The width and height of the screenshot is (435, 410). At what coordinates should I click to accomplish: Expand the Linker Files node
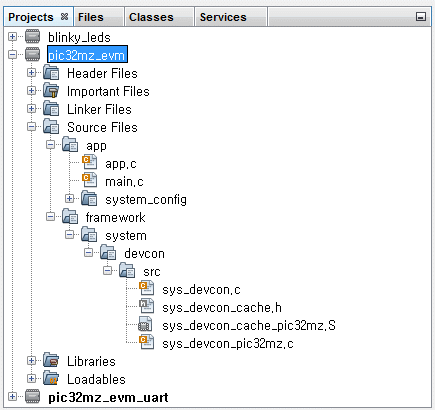(31, 108)
